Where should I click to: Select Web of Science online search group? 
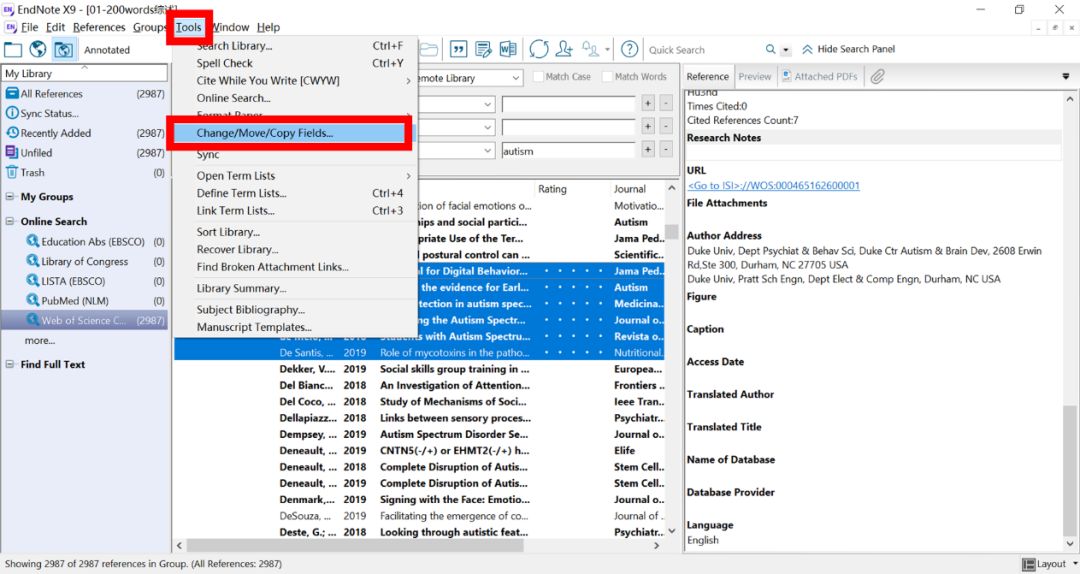pyautogui.click(x=85, y=320)
